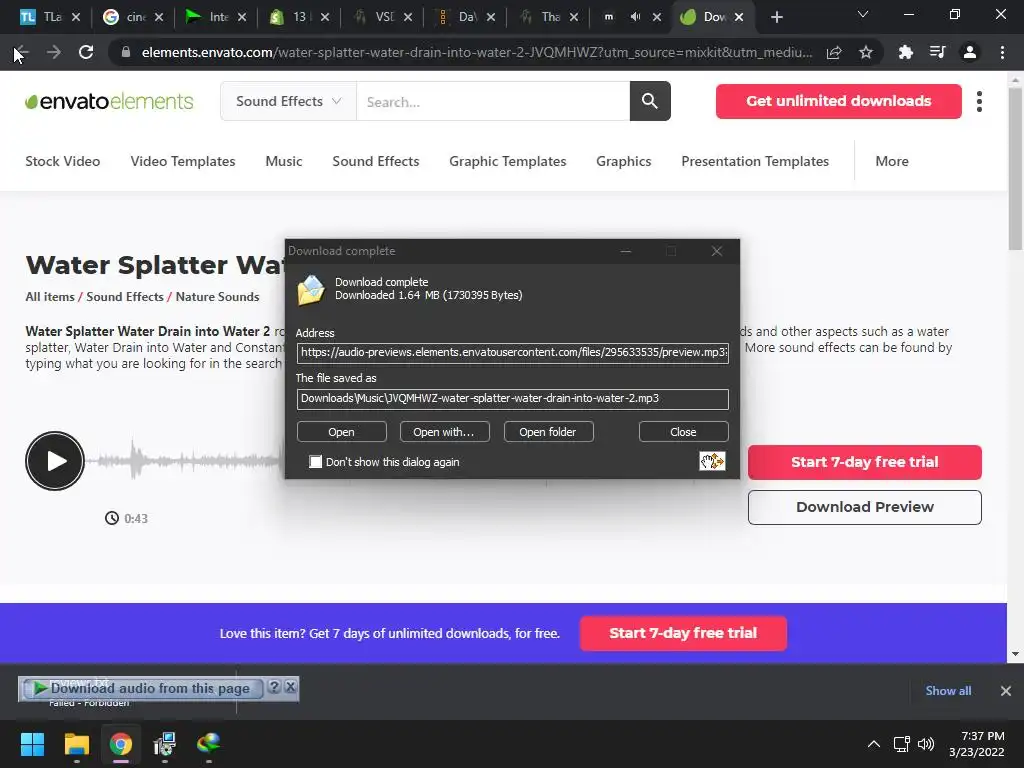This screenshot has width=1024, height=768.
Task: Go to Music category
Action: click(283, 161)
